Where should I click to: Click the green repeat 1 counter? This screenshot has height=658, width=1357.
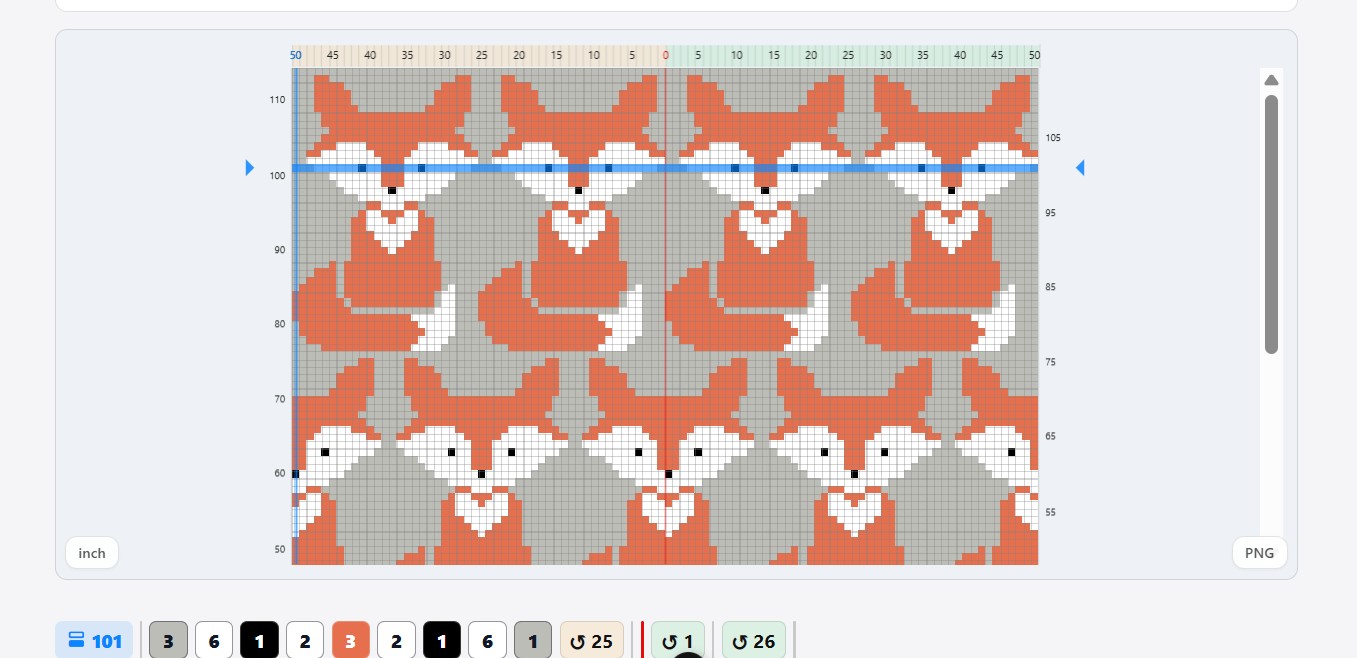(x=679, y=641)
